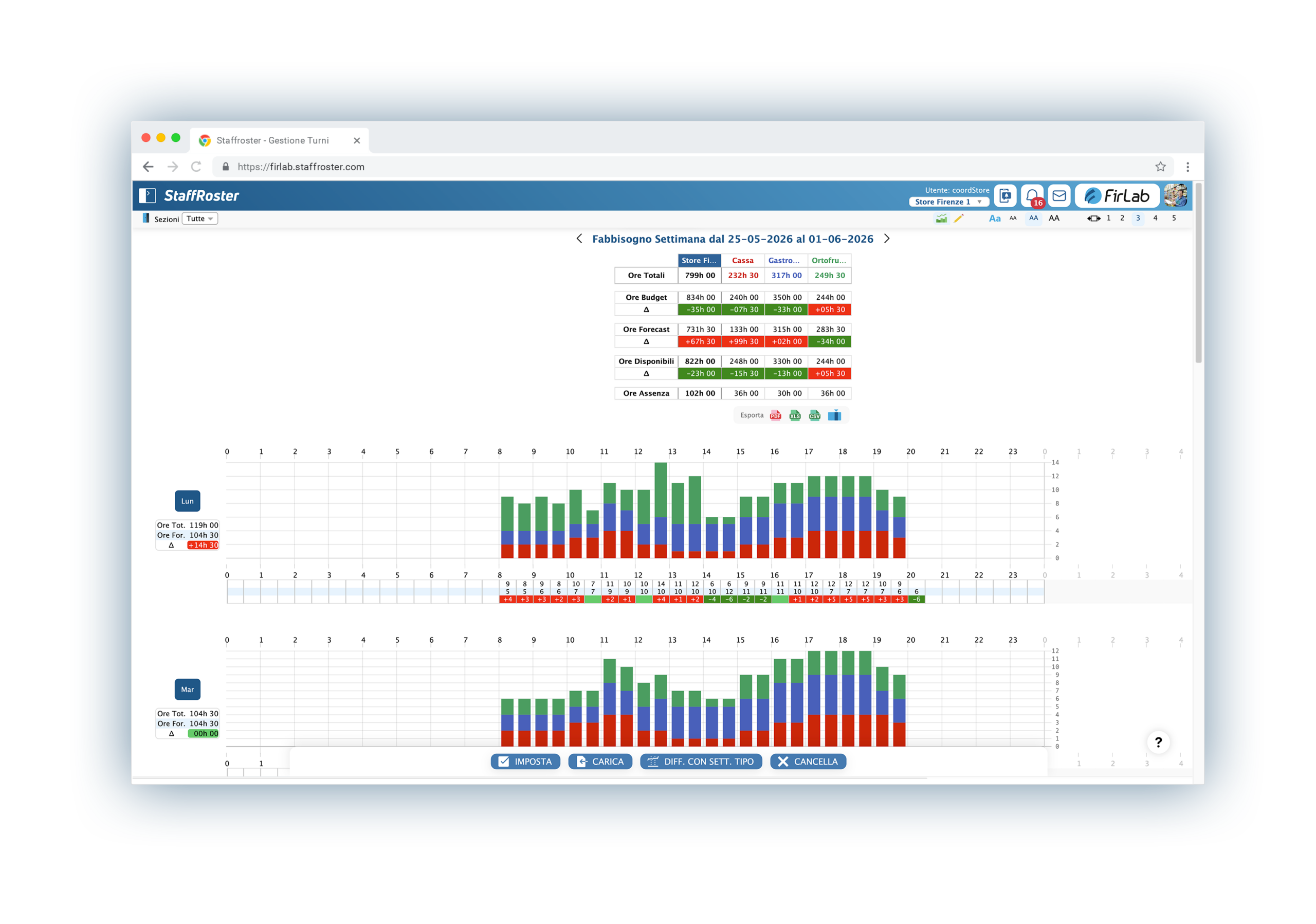Open the StaffRoster sidebar panel icon
The height and width of the screenshot is (924, 1316).
148,195
